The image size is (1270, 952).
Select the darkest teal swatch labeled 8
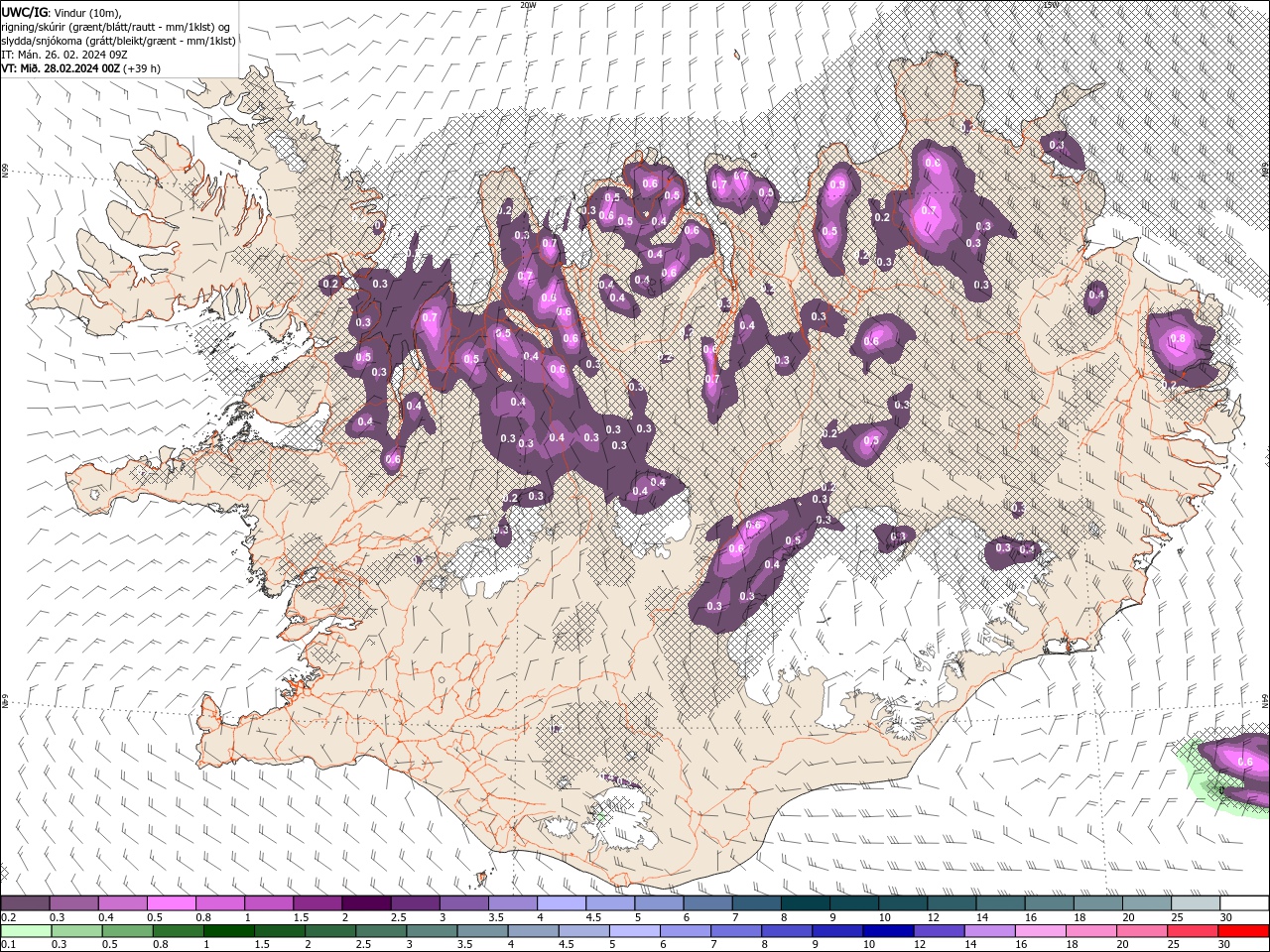(805, 903)
